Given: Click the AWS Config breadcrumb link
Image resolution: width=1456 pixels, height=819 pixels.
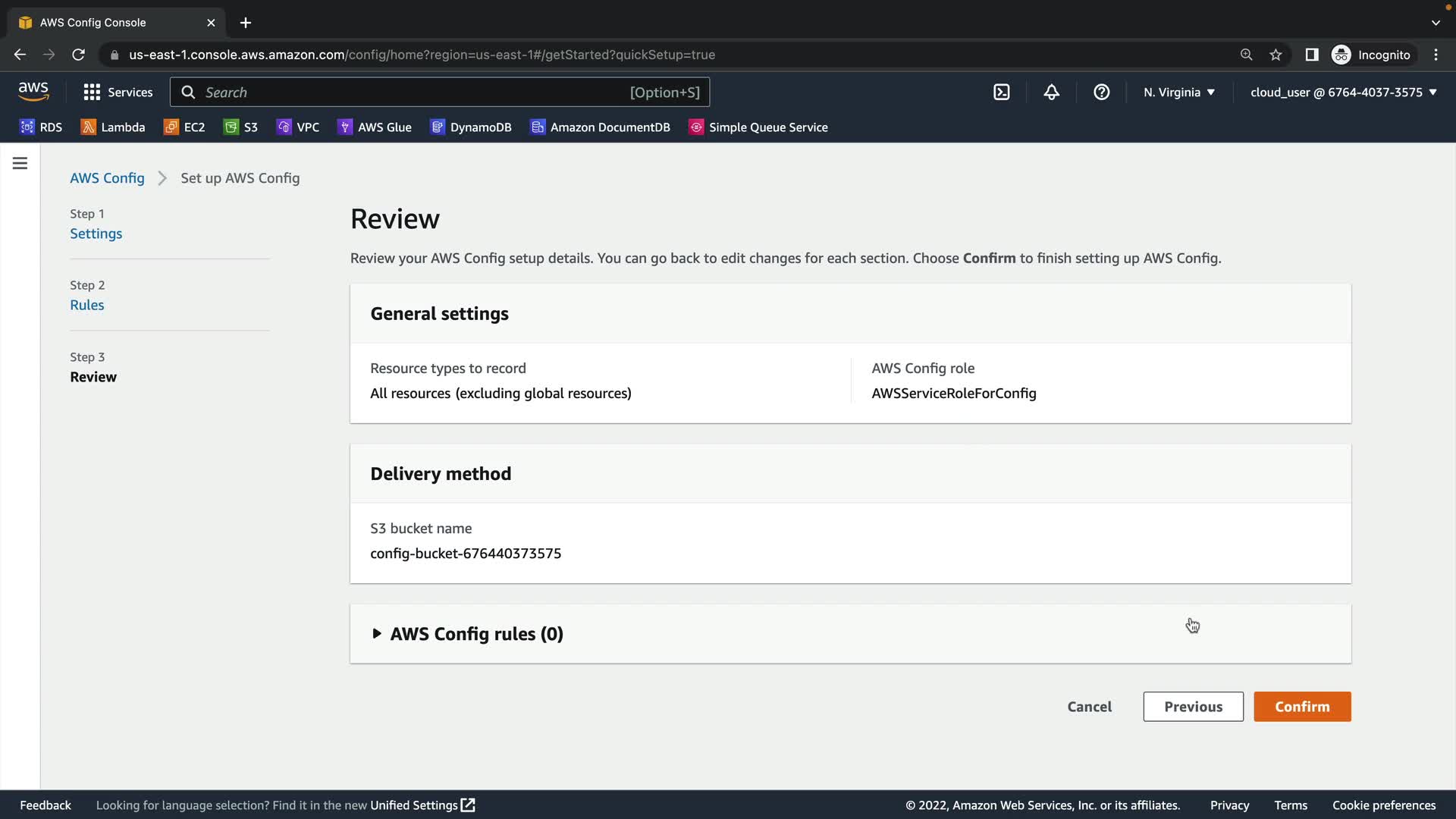Looking at the screenshot, I should pos(107,178).
